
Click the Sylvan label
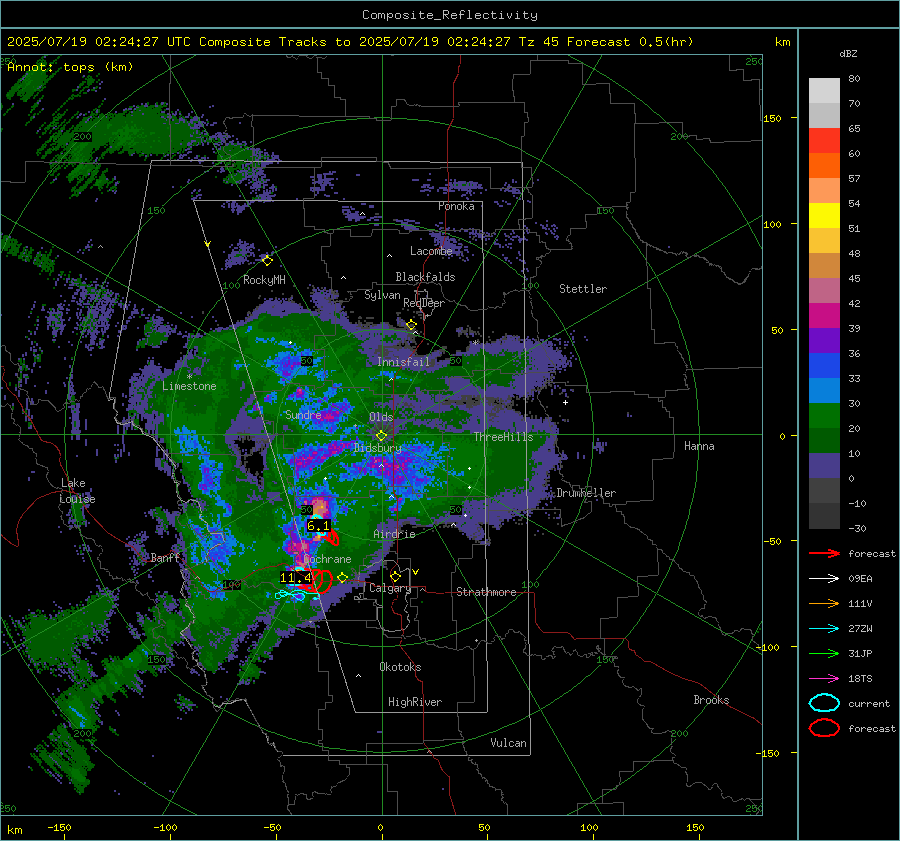tap(382, 296)
